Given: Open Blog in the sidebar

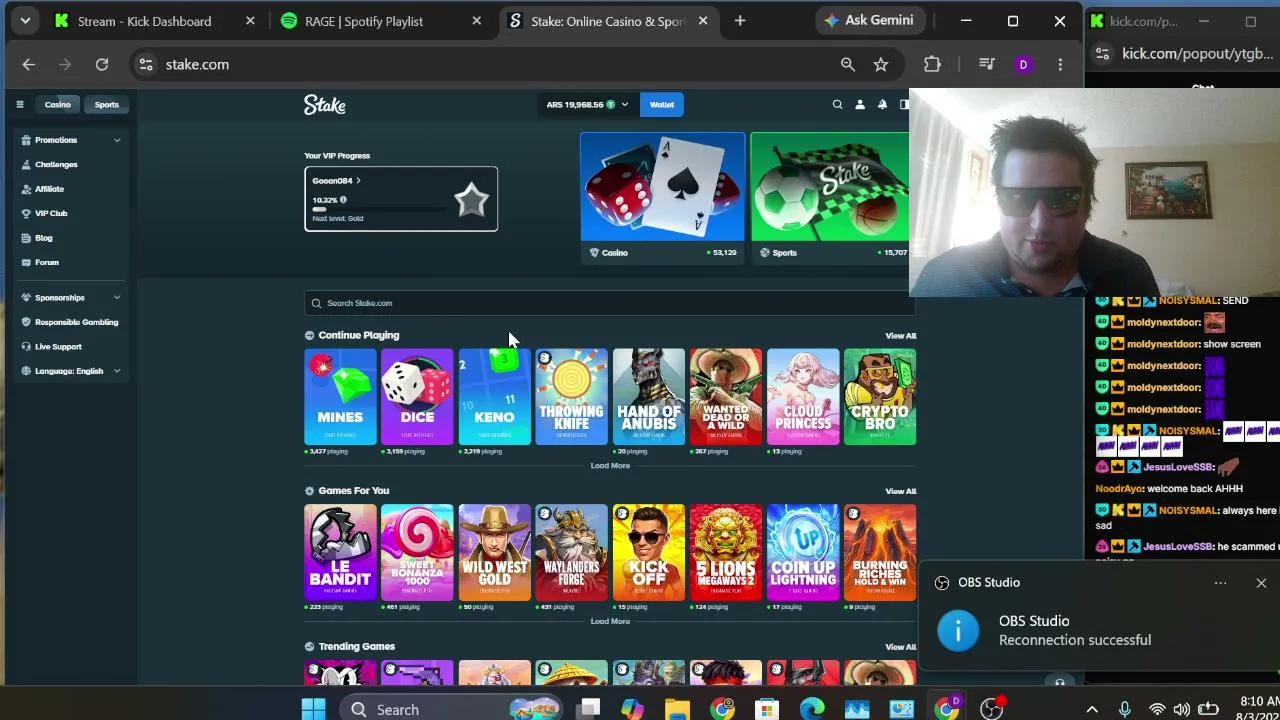Looking at the screenshot, I should (x=43, y=238).
